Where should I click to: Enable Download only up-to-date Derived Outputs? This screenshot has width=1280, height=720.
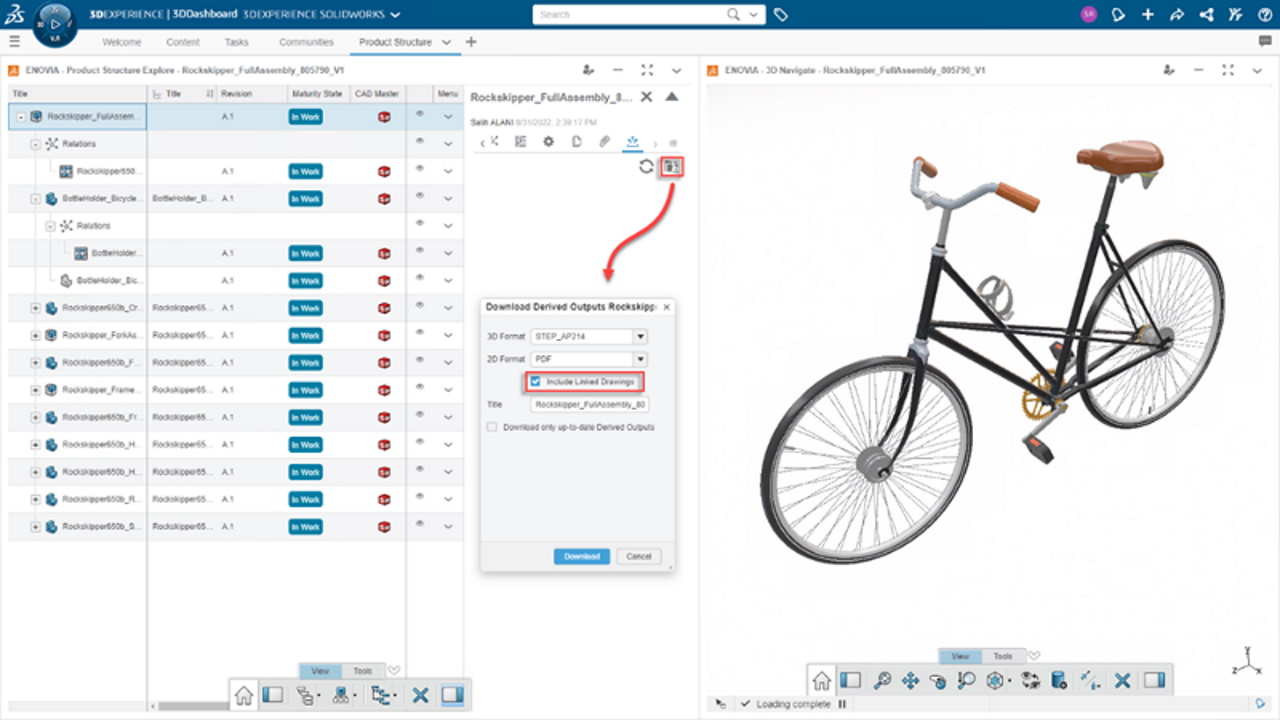492,427
